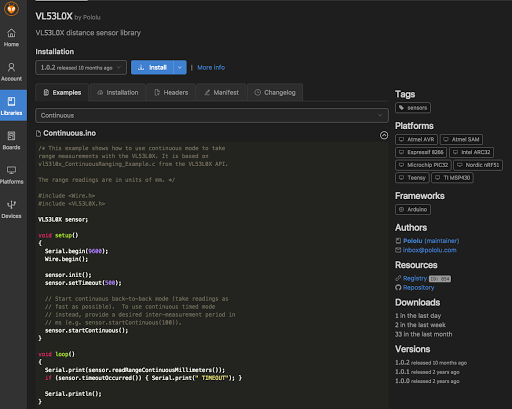512x409 pixels.
Task: Open the Repository resource link
Action: point(418,287)
